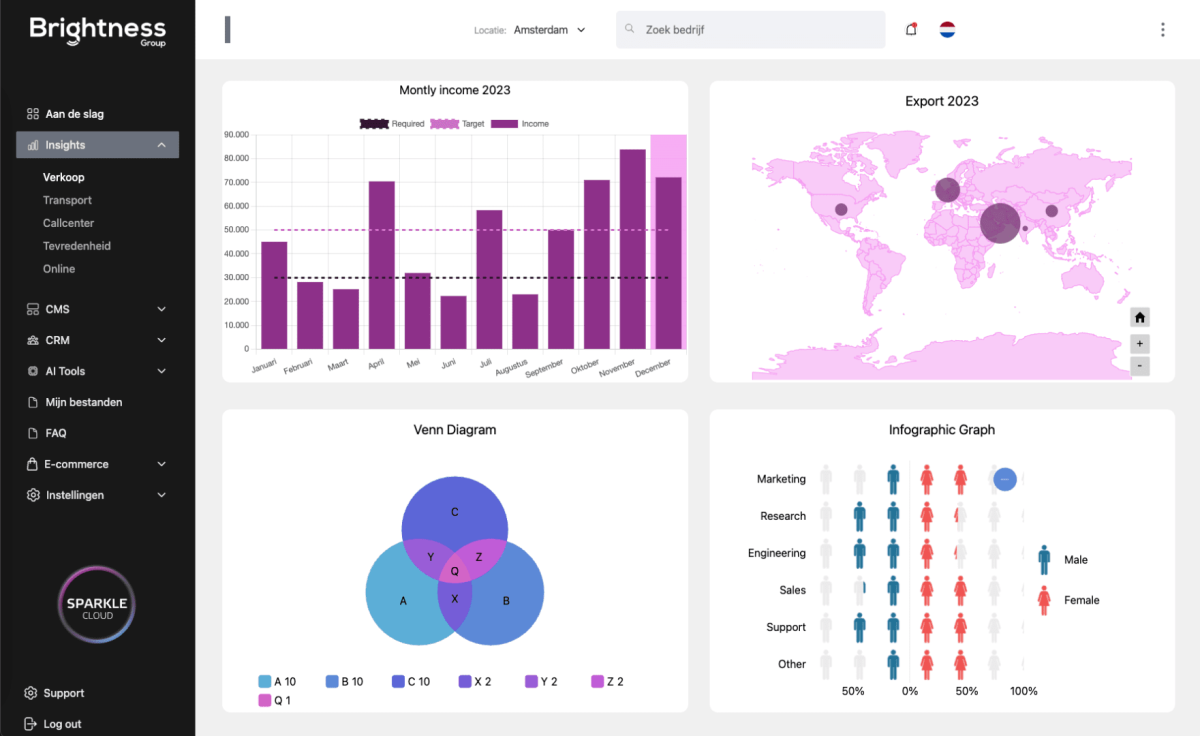Expand the CMS sidebar section
Viewport: 1200px width, 736px height.
pos(98,309)
